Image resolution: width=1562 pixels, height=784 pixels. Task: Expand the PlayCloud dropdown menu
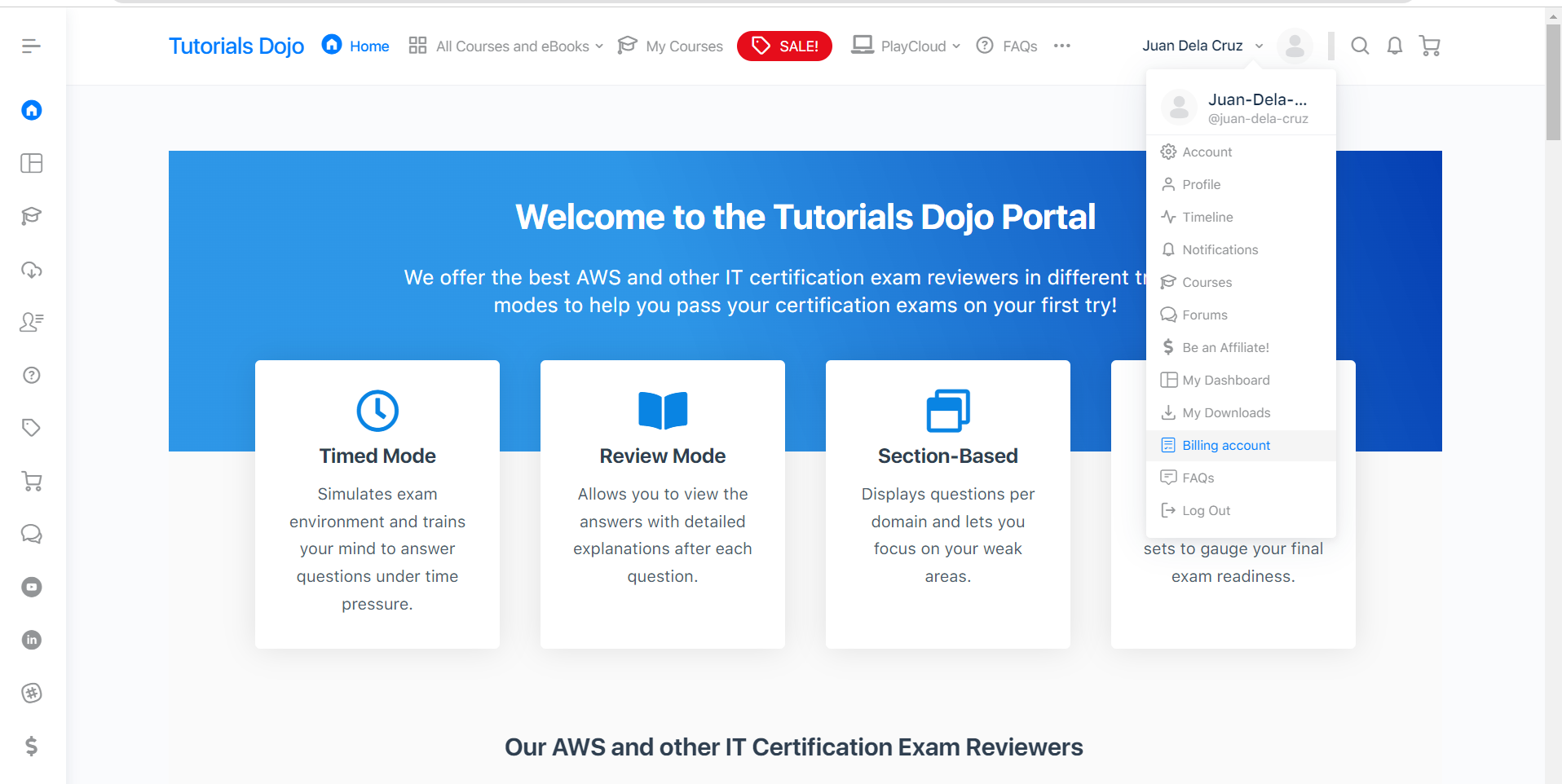tap(906, 46)
